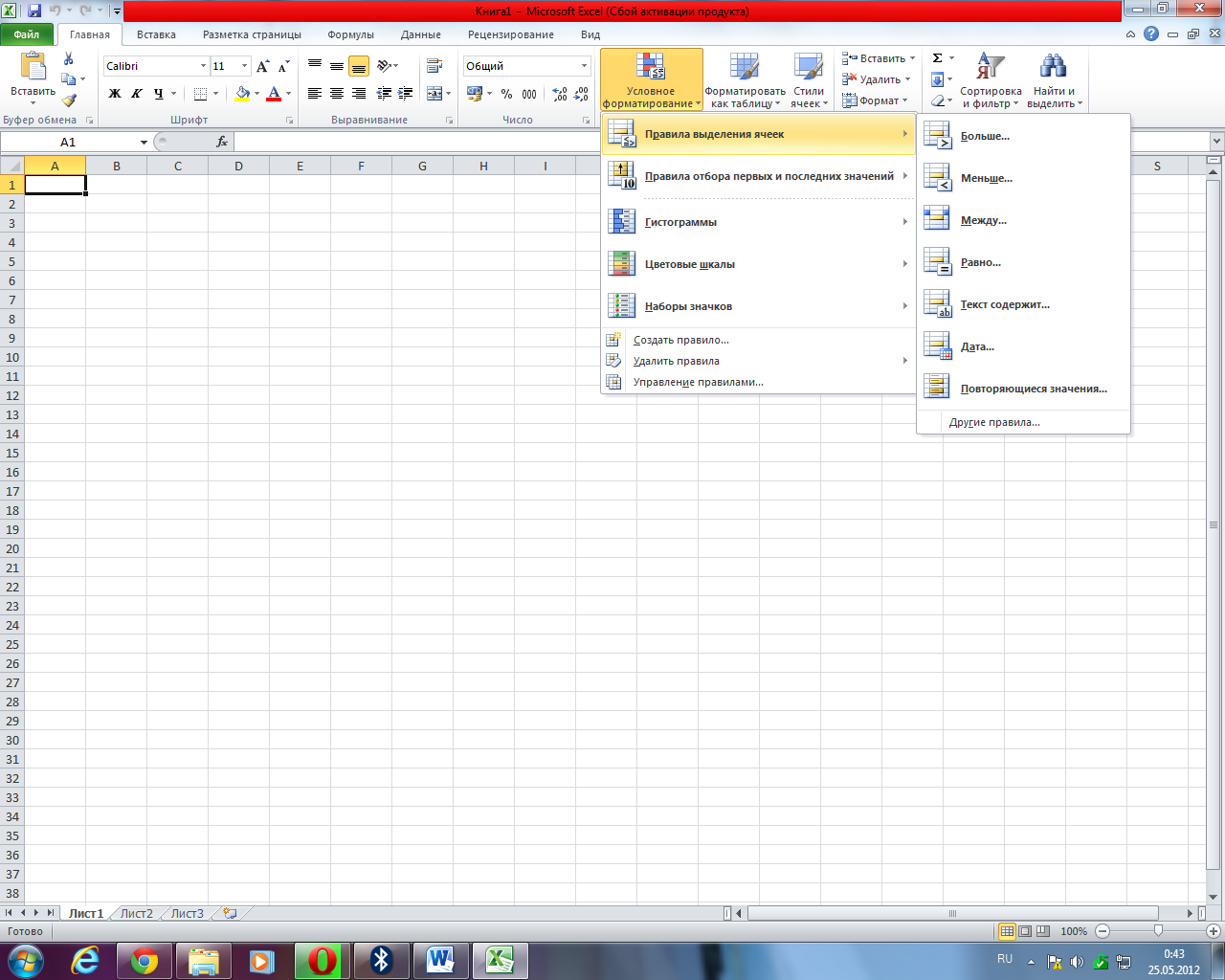Open the Файл tab
This screenshot has height=980, width=1225.
click(x=27, y=34)
